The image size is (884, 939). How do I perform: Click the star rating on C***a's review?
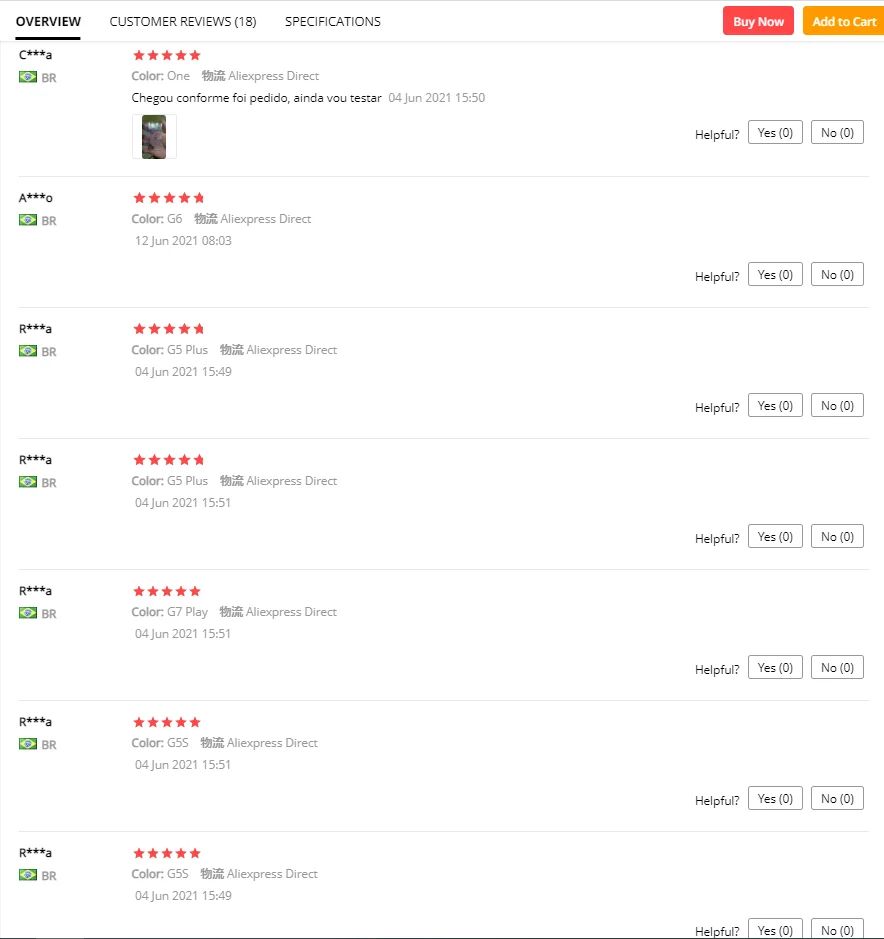[167, 55]
